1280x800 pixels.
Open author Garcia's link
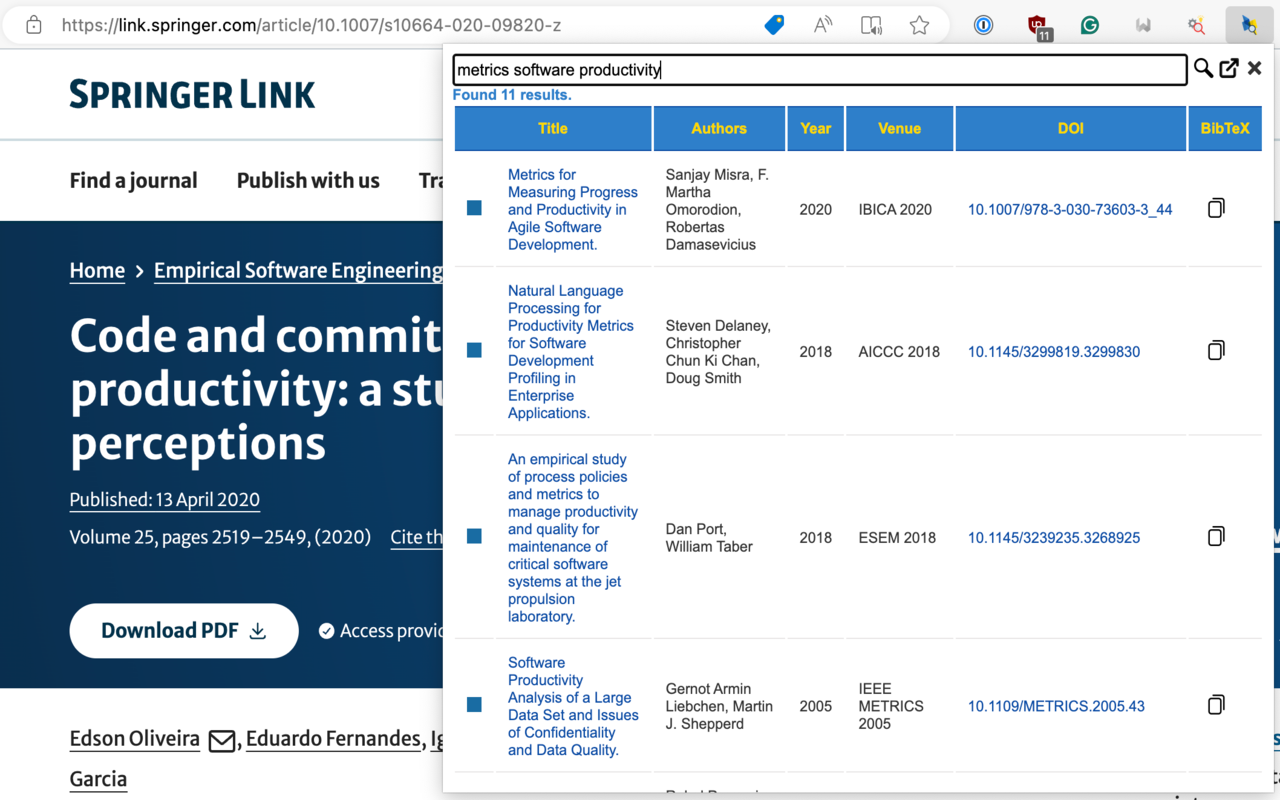click(98, 779)
